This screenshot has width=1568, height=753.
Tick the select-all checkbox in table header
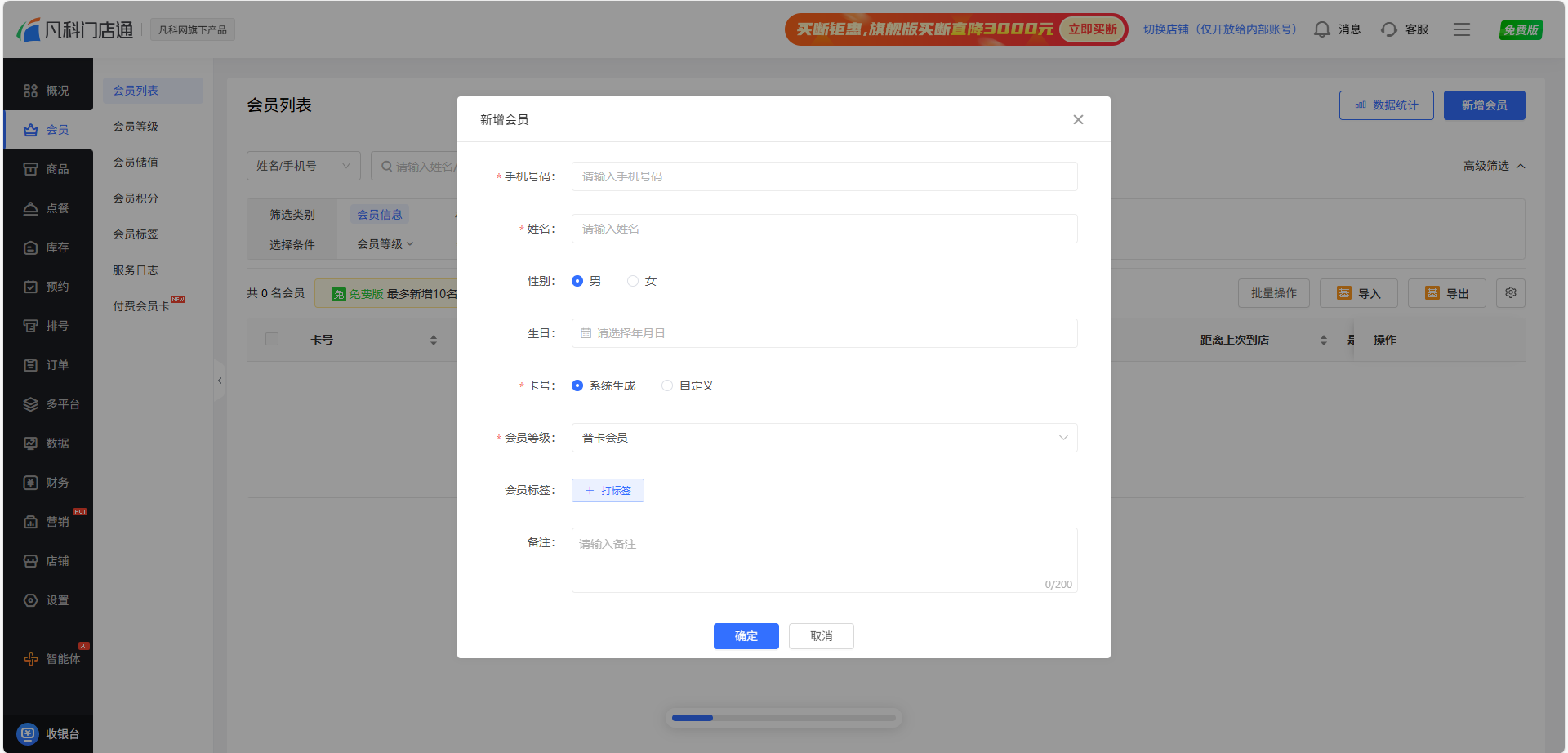coord(272,339)
